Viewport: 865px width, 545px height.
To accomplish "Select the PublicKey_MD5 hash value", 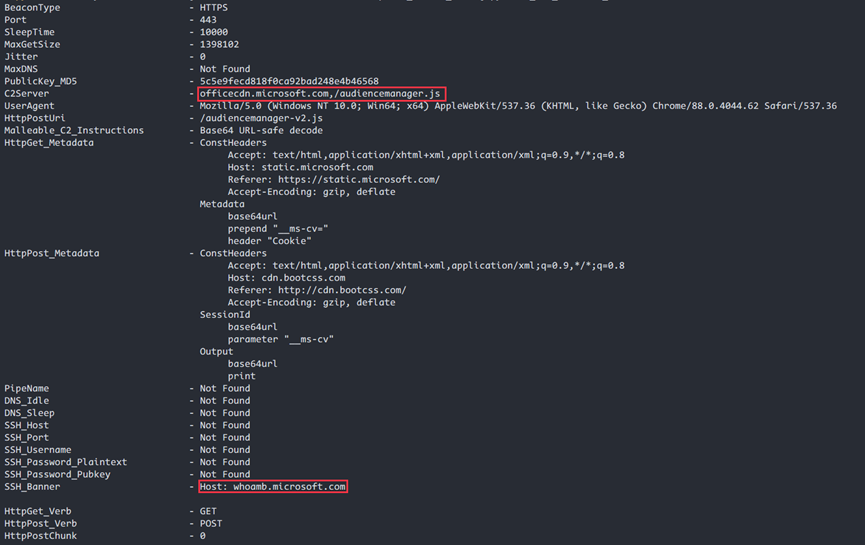I will coord(289,81).
